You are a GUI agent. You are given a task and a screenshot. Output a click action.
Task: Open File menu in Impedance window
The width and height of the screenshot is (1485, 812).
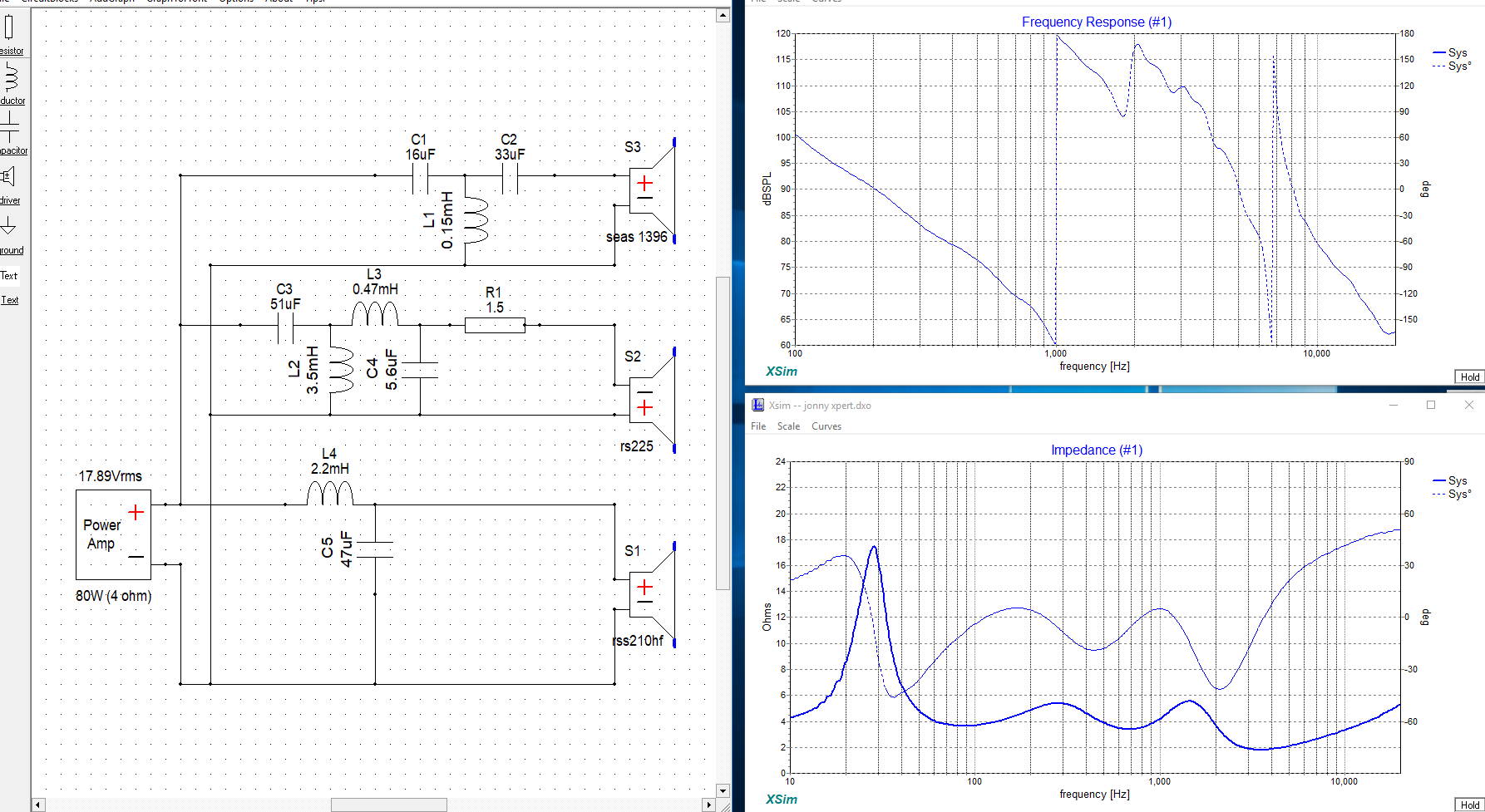758,426
